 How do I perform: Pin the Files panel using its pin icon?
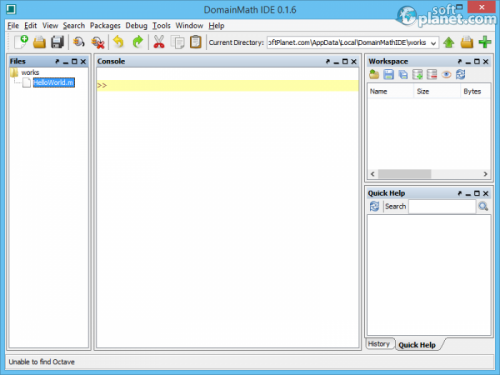[57, 61]
